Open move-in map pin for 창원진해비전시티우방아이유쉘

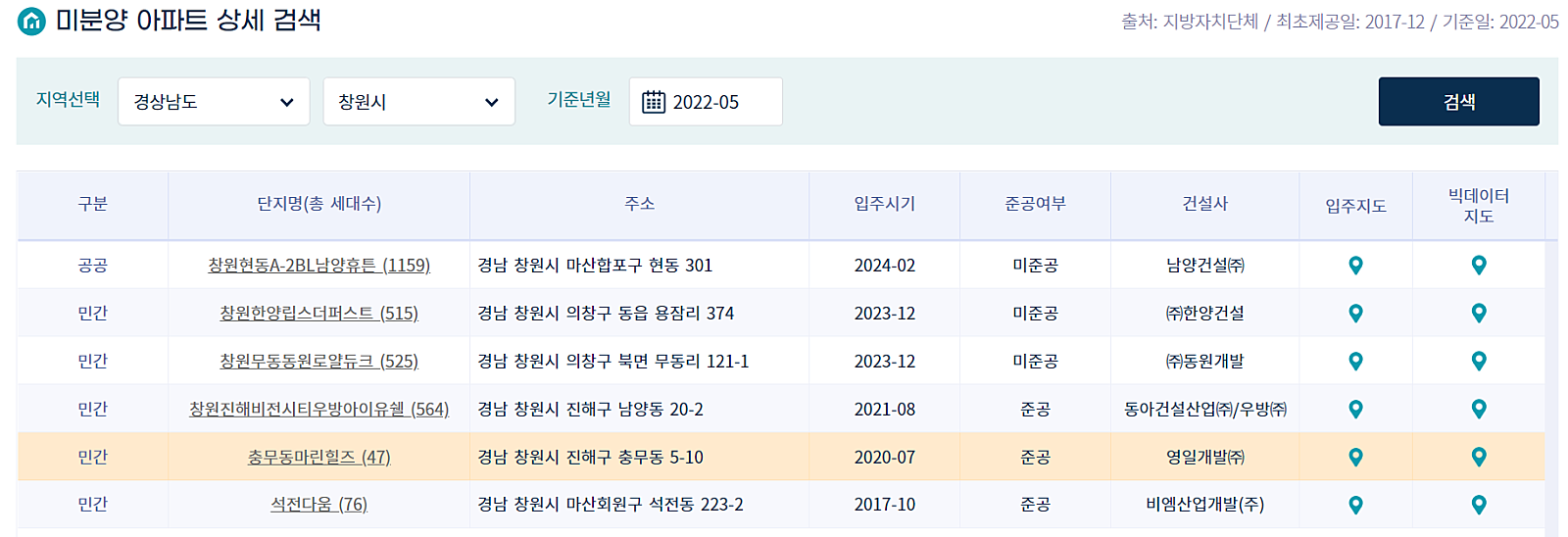pyautogui.click(x=1355, y=410)
